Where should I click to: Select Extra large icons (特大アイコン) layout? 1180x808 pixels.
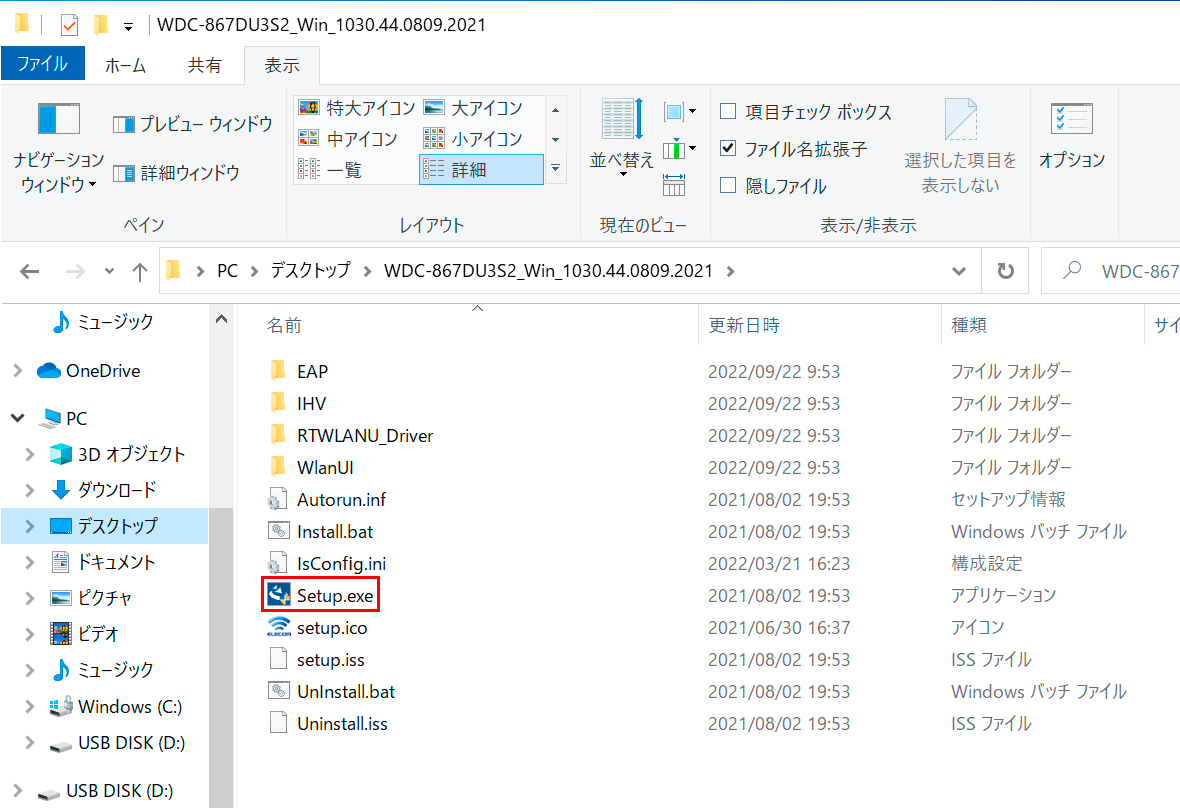pos(357,108)
